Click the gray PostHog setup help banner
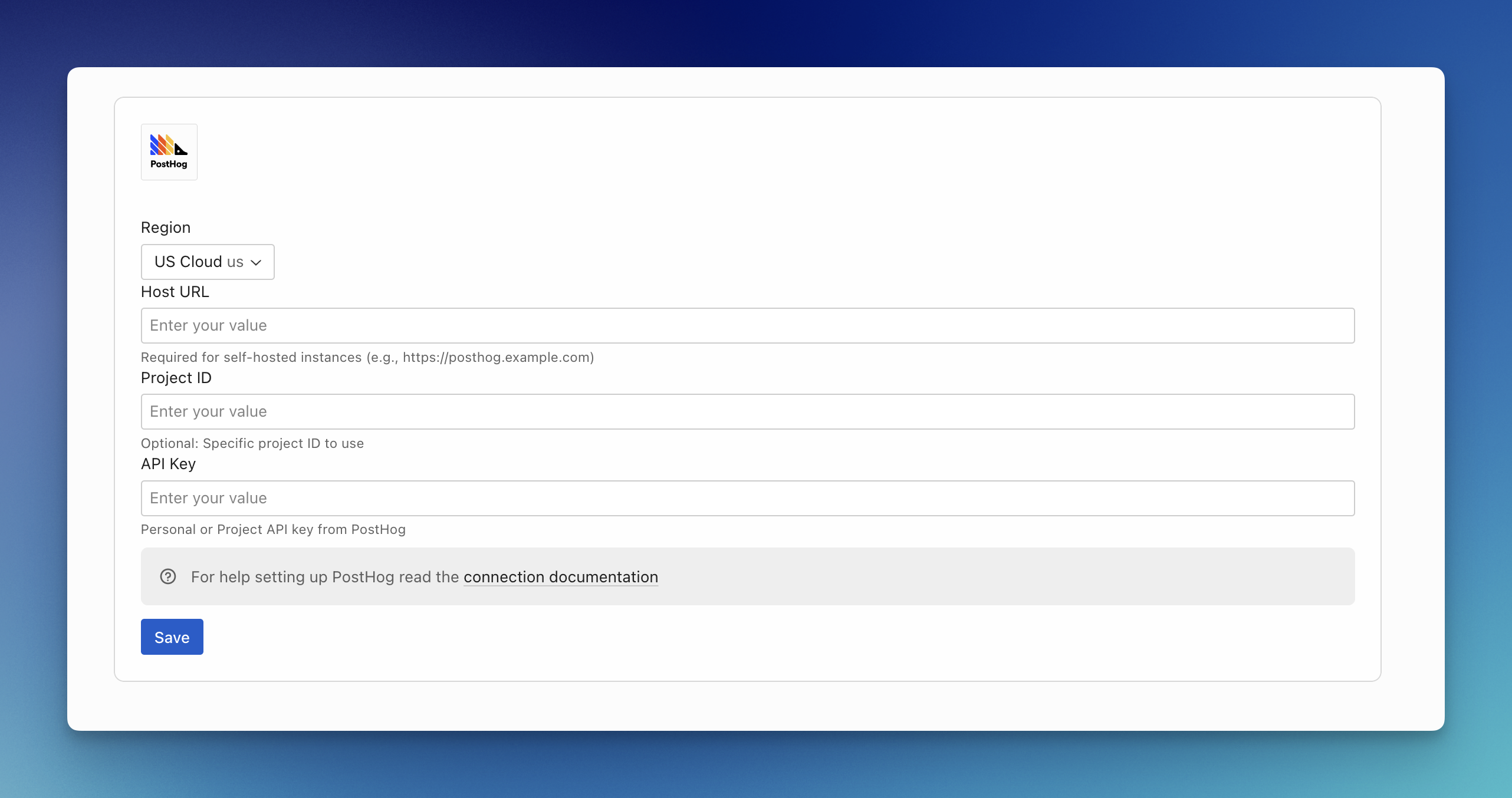This screenshot has height=798, width=1512. [1002, 576]
